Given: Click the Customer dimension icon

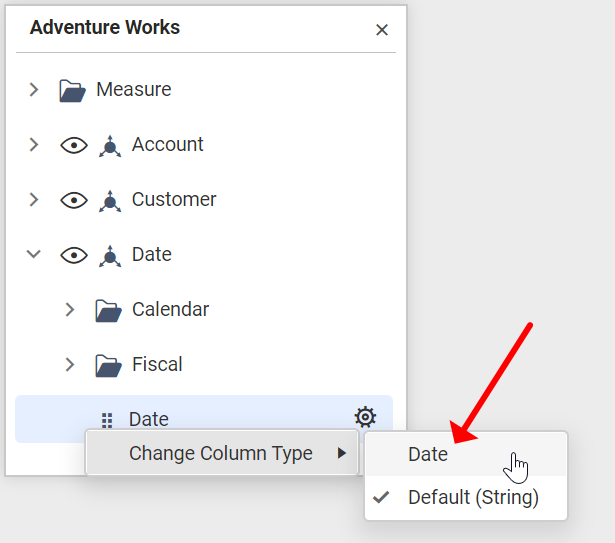Looking at the screenshot, I should pos(110,201).
